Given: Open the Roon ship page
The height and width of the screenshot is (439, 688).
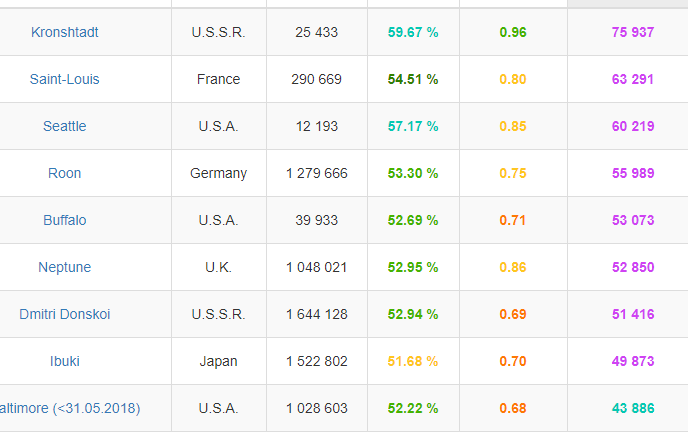Looking at the screenshot, I should click(65, 173).
